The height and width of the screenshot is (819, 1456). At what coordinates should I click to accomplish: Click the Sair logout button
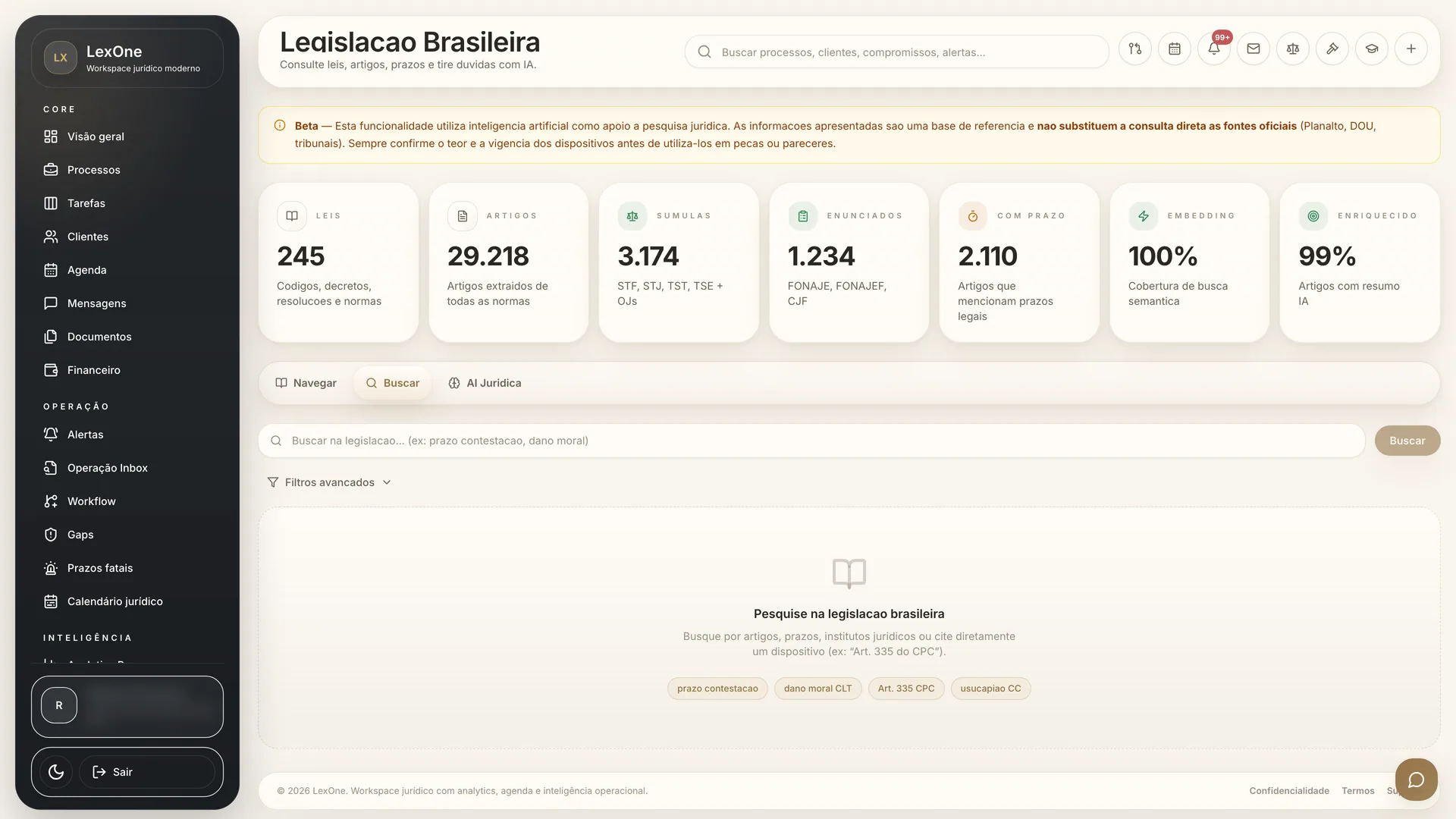click(x=147, y=772)
